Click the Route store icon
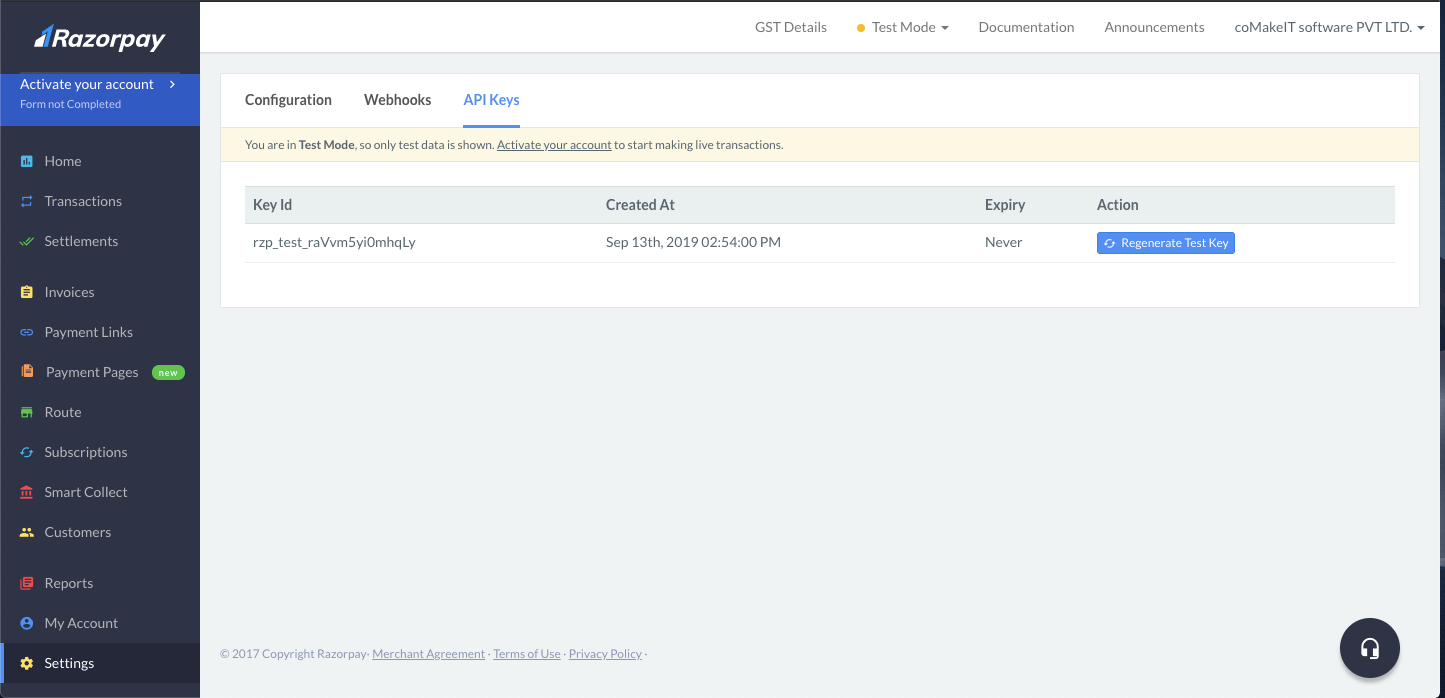1445x698 pixels. pos(27,412)
